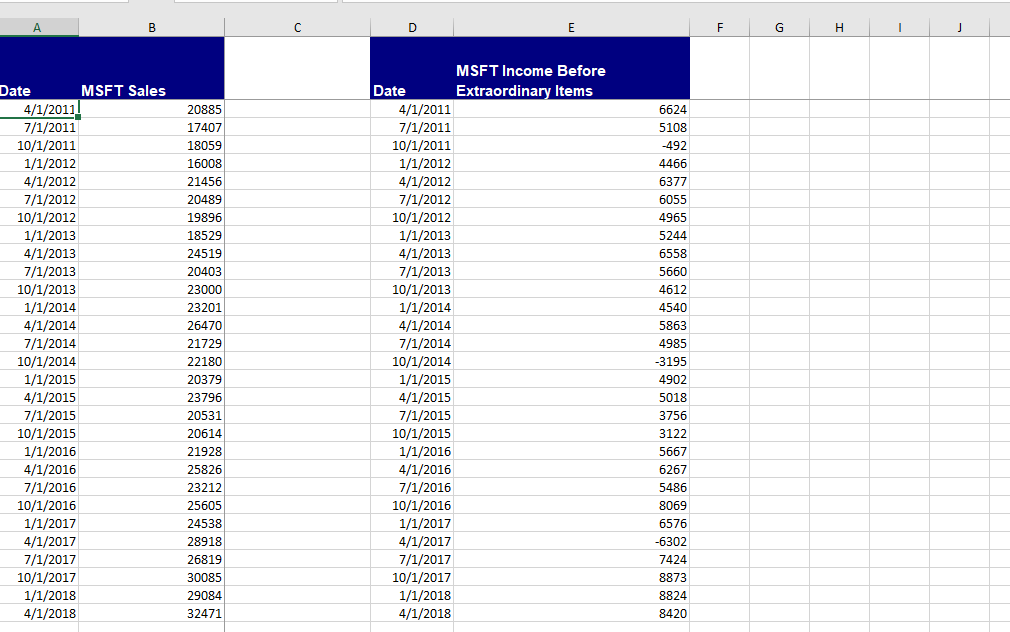Viewport: 1010px width, 632px height.
Task: Select column header A
Action: [x=39, y=27]
